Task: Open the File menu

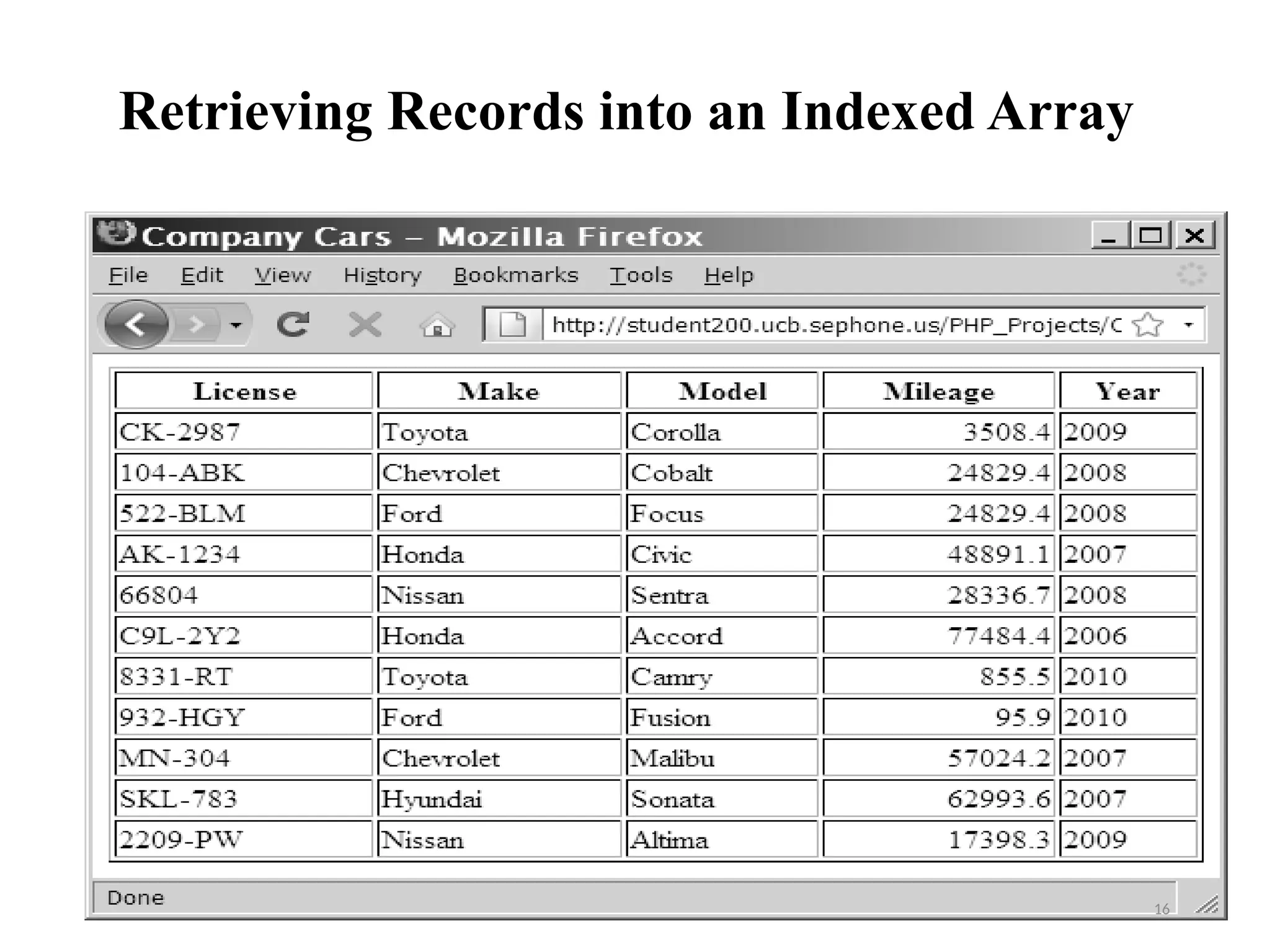Action: pyautogui.click(x=128, y=275)
